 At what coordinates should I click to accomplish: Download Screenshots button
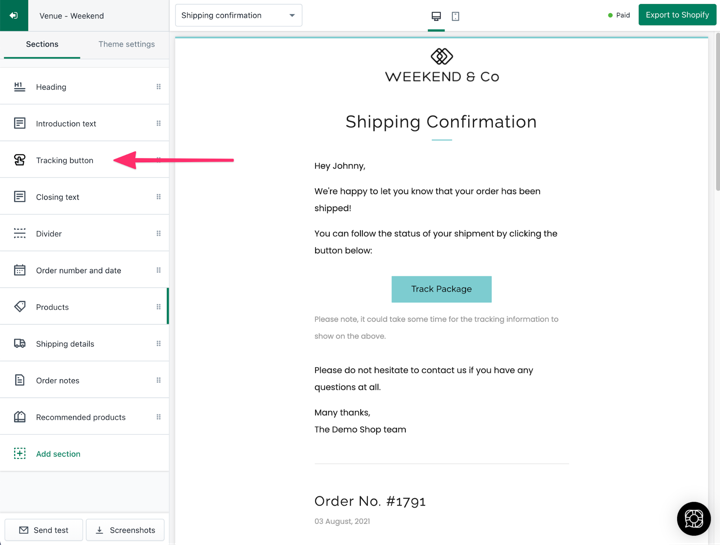pyautogui.click(x=125, y=530)
